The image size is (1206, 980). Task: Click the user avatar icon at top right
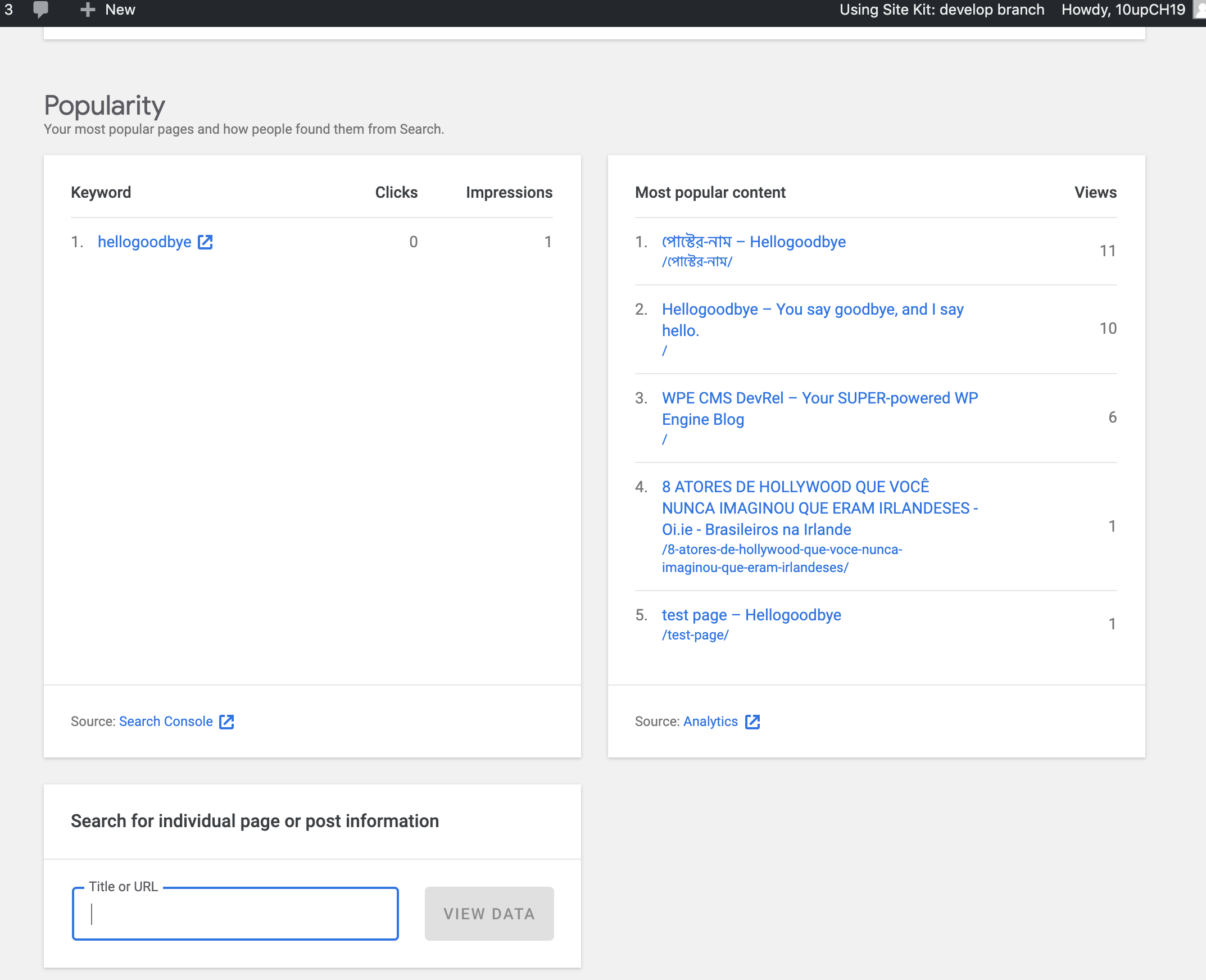coord(1199,9)
